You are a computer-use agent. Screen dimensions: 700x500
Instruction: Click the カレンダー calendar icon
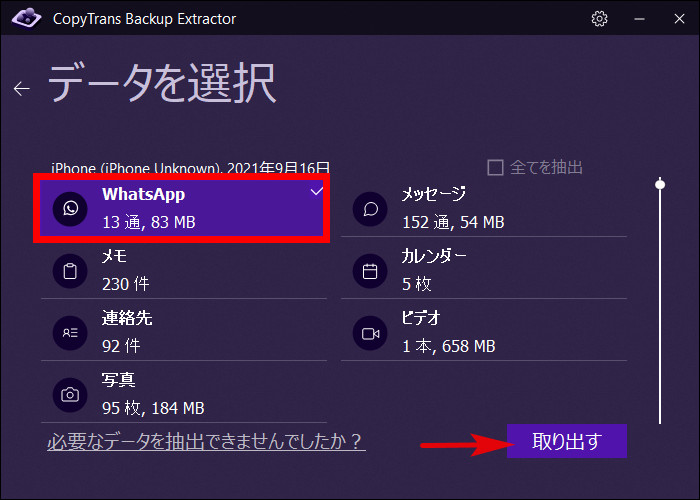[370, 271]
